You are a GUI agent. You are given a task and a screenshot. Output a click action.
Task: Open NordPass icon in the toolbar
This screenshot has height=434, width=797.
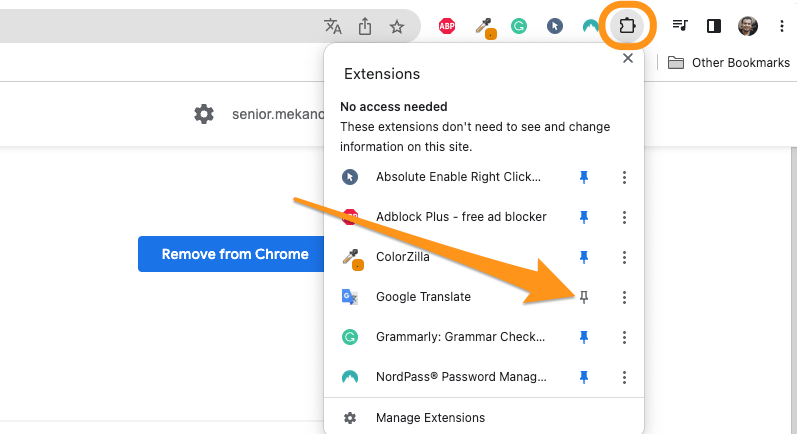[590, 26]
